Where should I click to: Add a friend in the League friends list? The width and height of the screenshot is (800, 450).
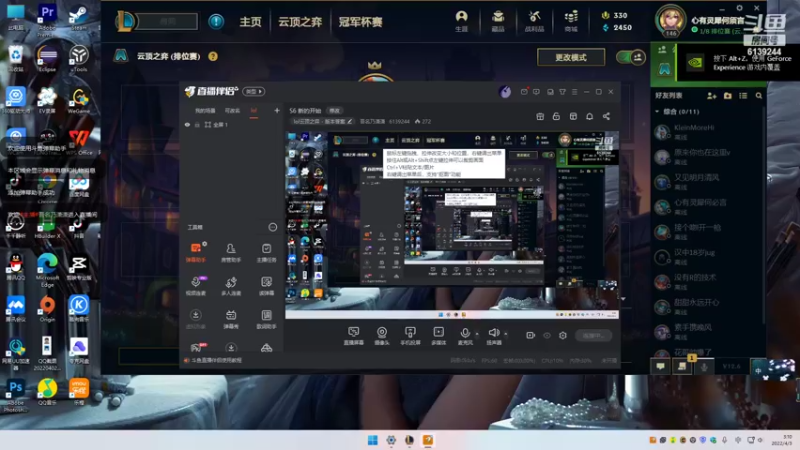pyautogui.click(x=712, y=95)
